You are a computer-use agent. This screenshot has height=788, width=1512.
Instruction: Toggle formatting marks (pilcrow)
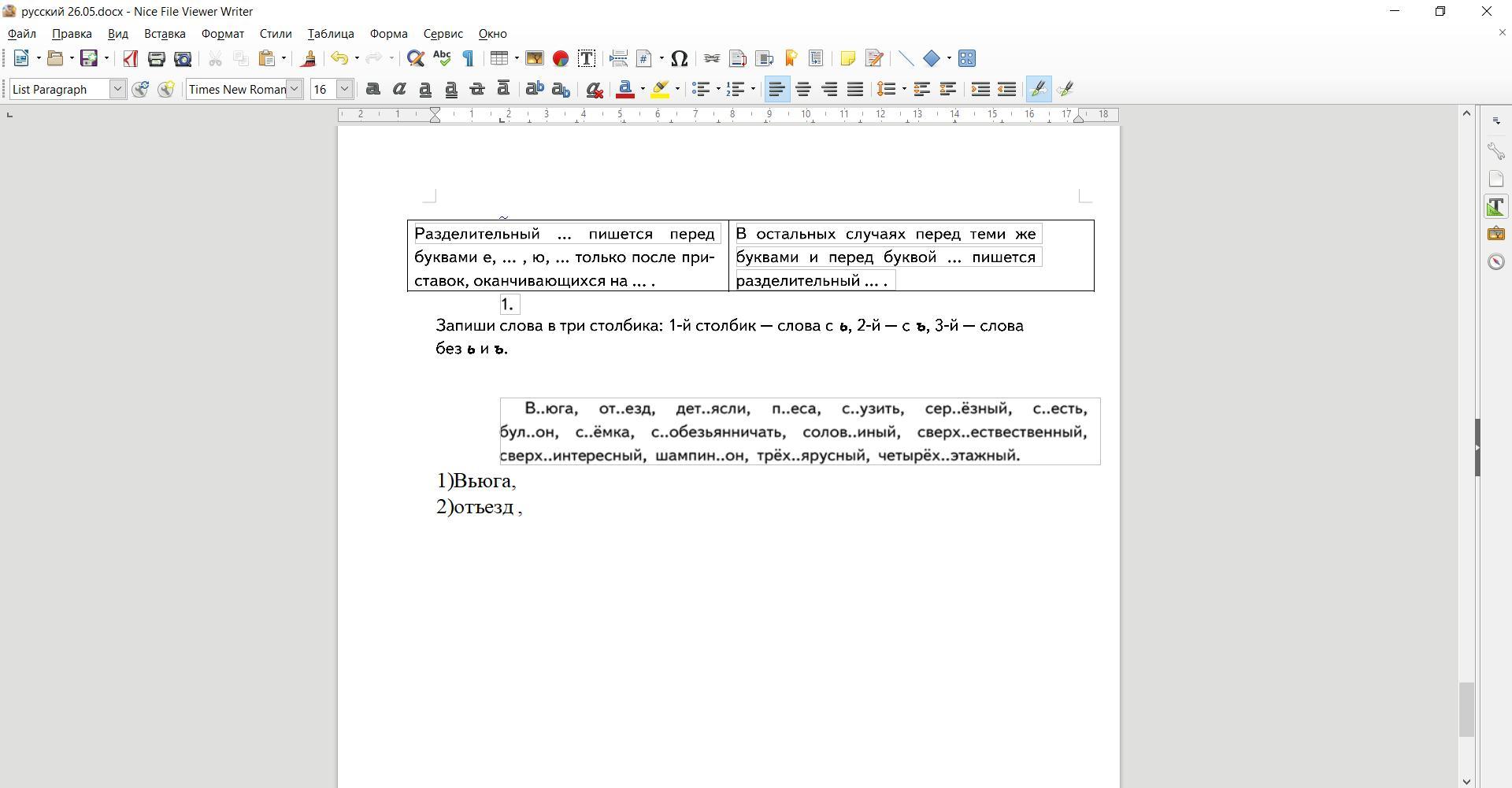tap(469, 58)
